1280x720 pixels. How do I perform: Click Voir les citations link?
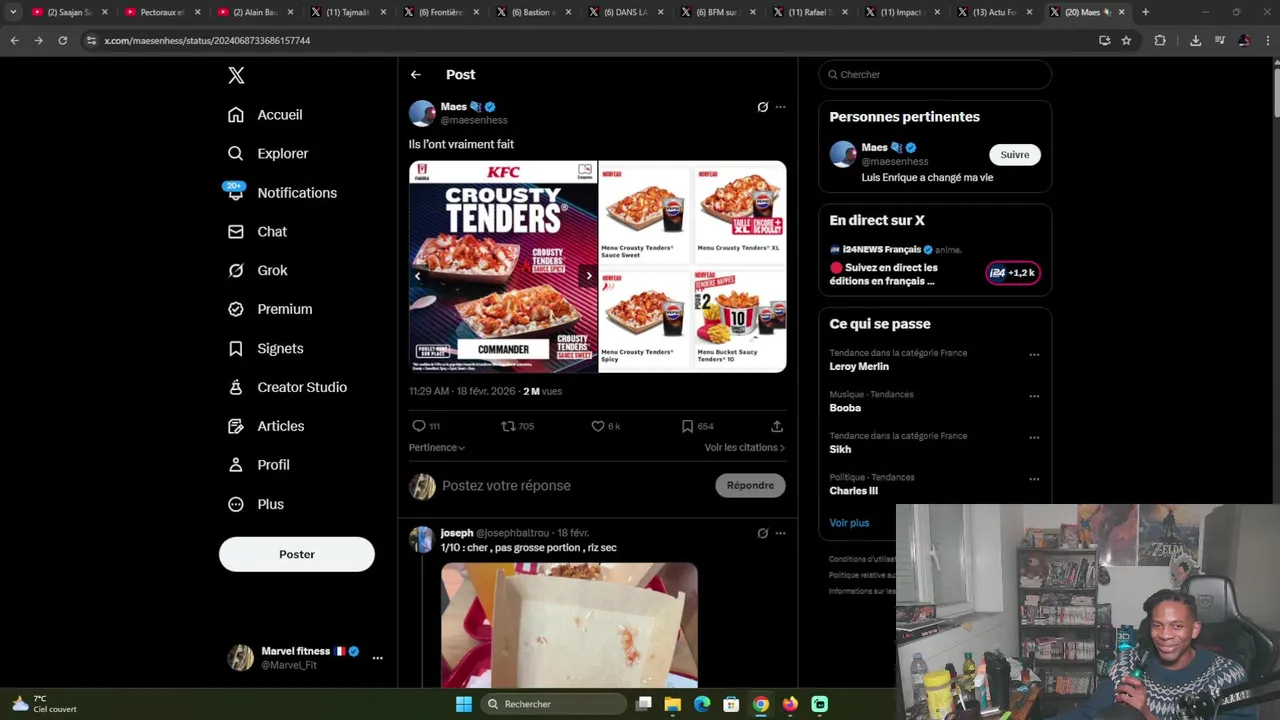point(744,448)
